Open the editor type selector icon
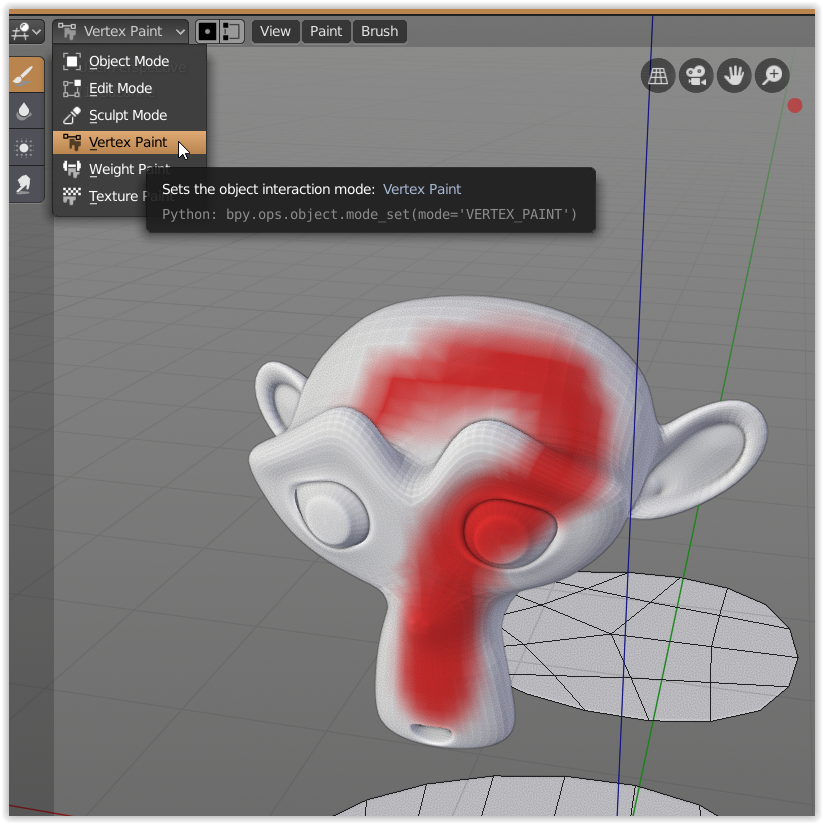 [26, 32]
